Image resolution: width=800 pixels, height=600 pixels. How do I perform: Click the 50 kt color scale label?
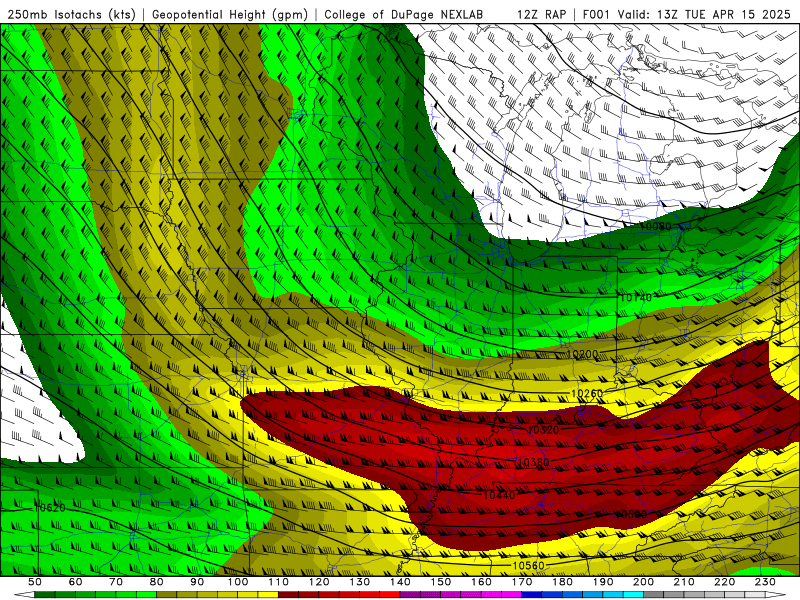(35, 582)
